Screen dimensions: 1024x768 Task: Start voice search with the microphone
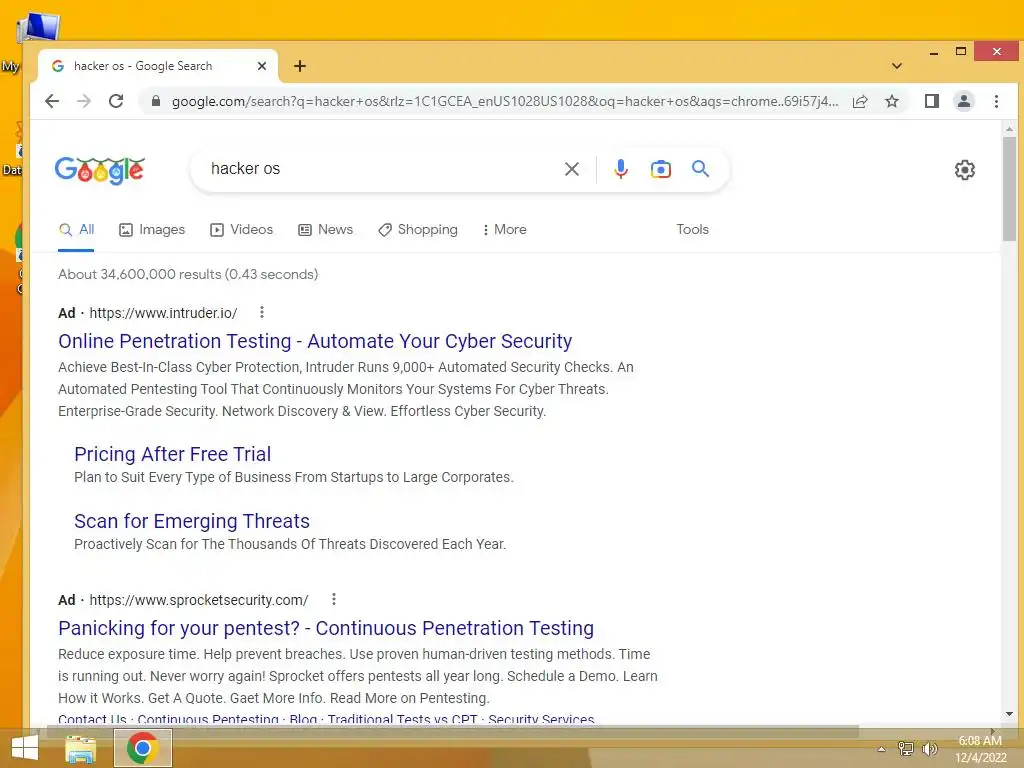point(621,169)
